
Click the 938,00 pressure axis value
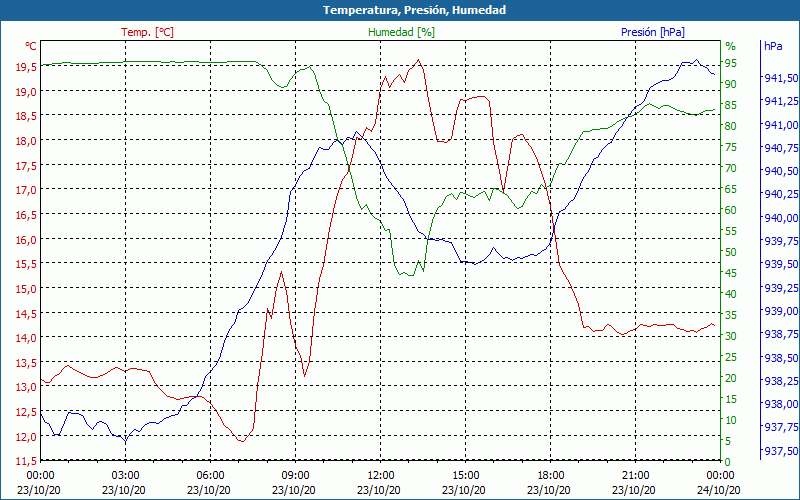781,404
